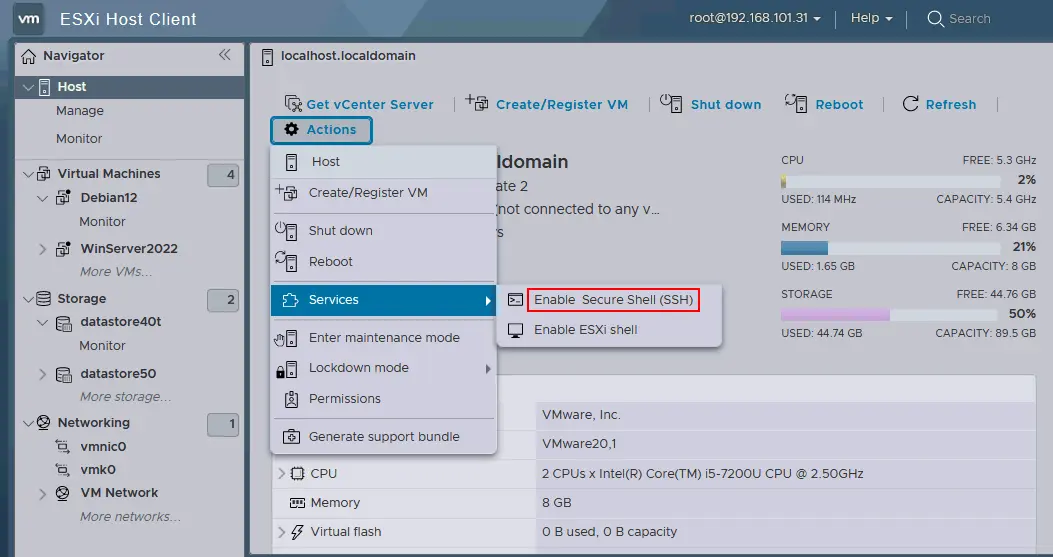Click the Navigator home icon
Screen dimensions: 1053x557
[x=28, y=56]
